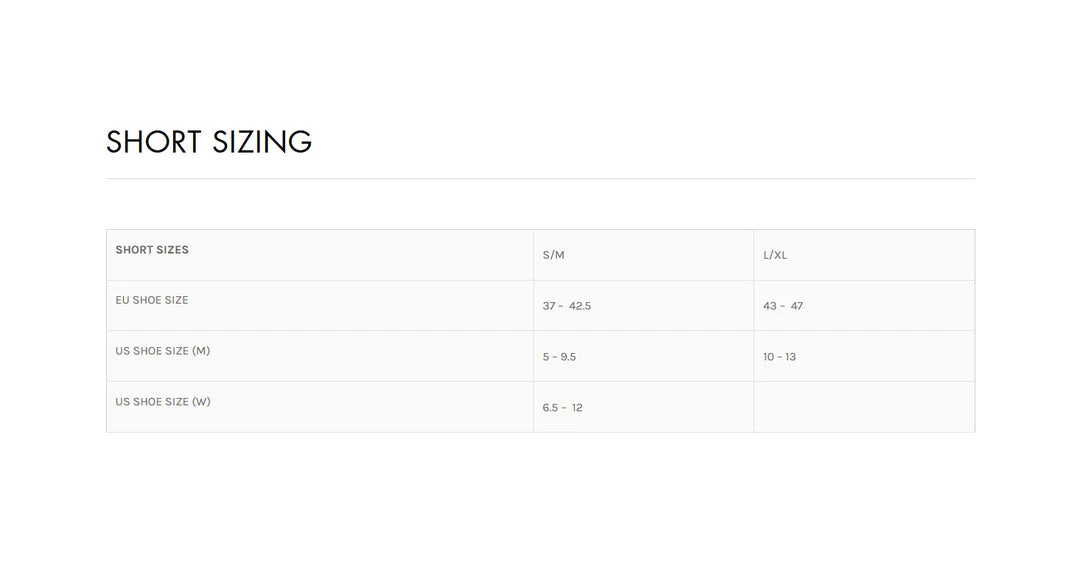Click the (W) marker in the women's label
This screenshot has height=566, width=1080.
click(x=201, y=402)
